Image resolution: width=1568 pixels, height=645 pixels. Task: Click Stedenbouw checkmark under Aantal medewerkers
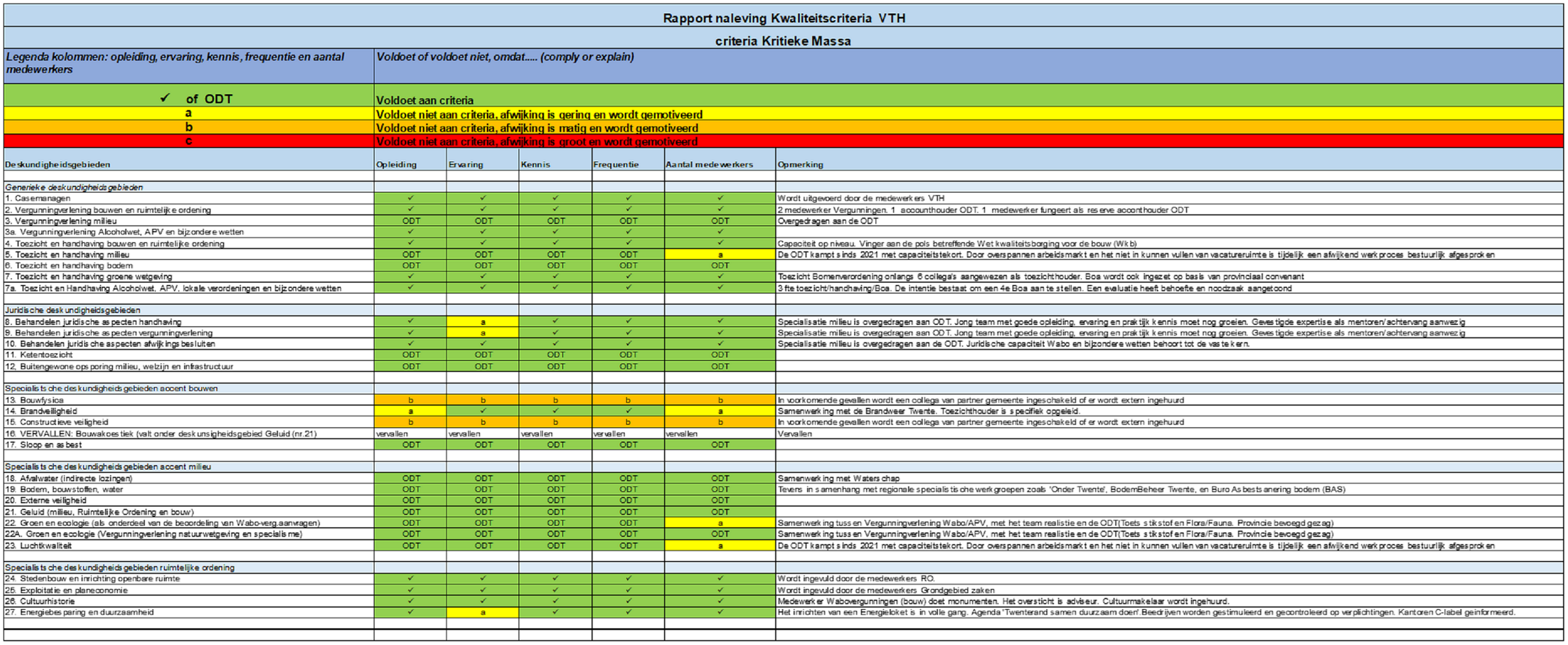pos(720,578)
